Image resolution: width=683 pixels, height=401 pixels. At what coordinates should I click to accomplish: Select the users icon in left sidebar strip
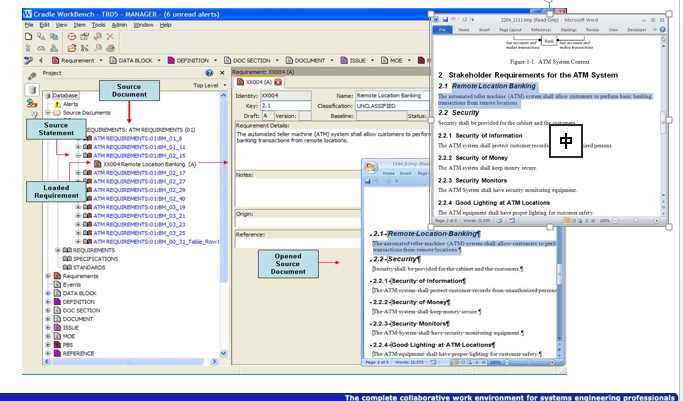(32, 103)
